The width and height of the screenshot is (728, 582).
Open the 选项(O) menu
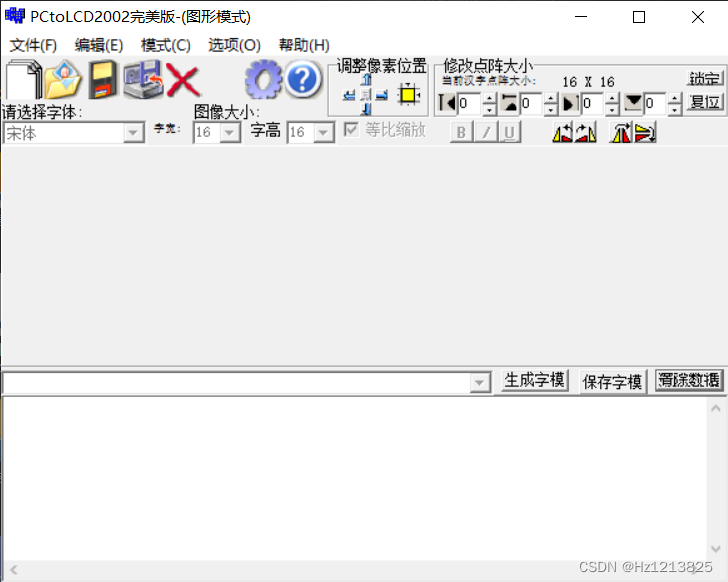[234, 45]
